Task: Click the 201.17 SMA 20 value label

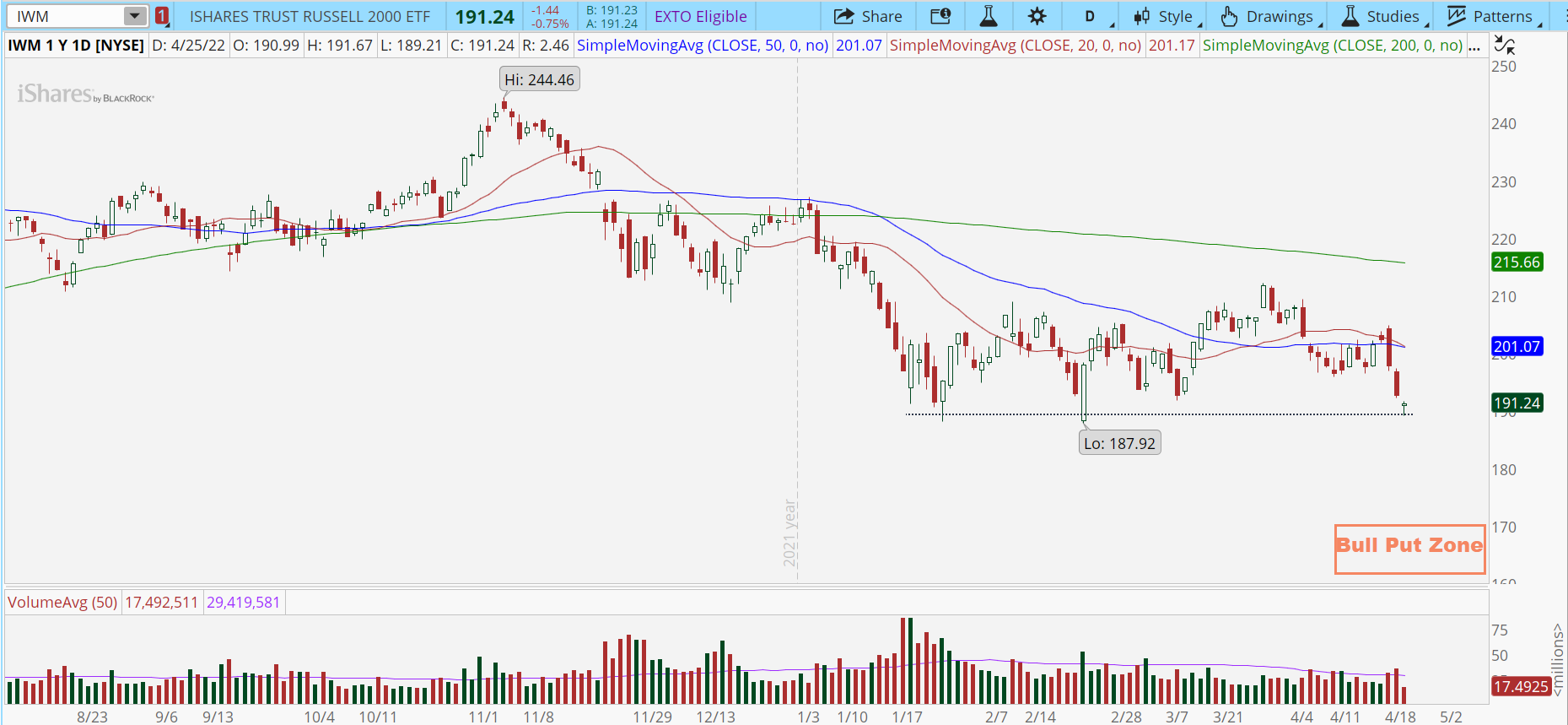Action: point(1172,46)
